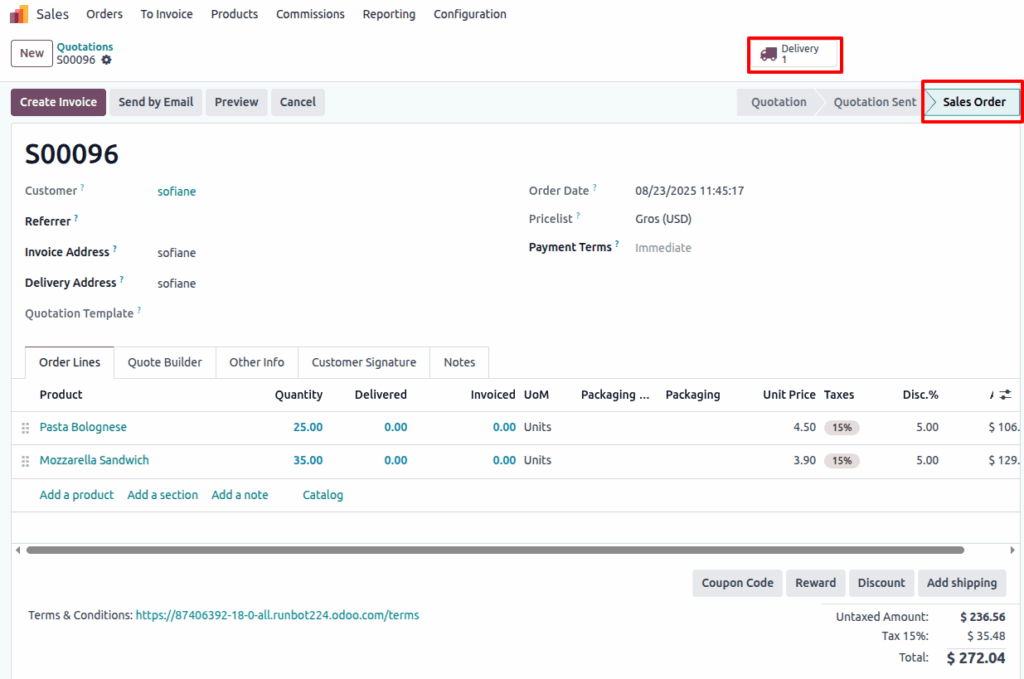The height and width of the screenshot is (679, 1024).
Task: Click drag handle for Pasta Bolognese row
Action: point(25,428)
